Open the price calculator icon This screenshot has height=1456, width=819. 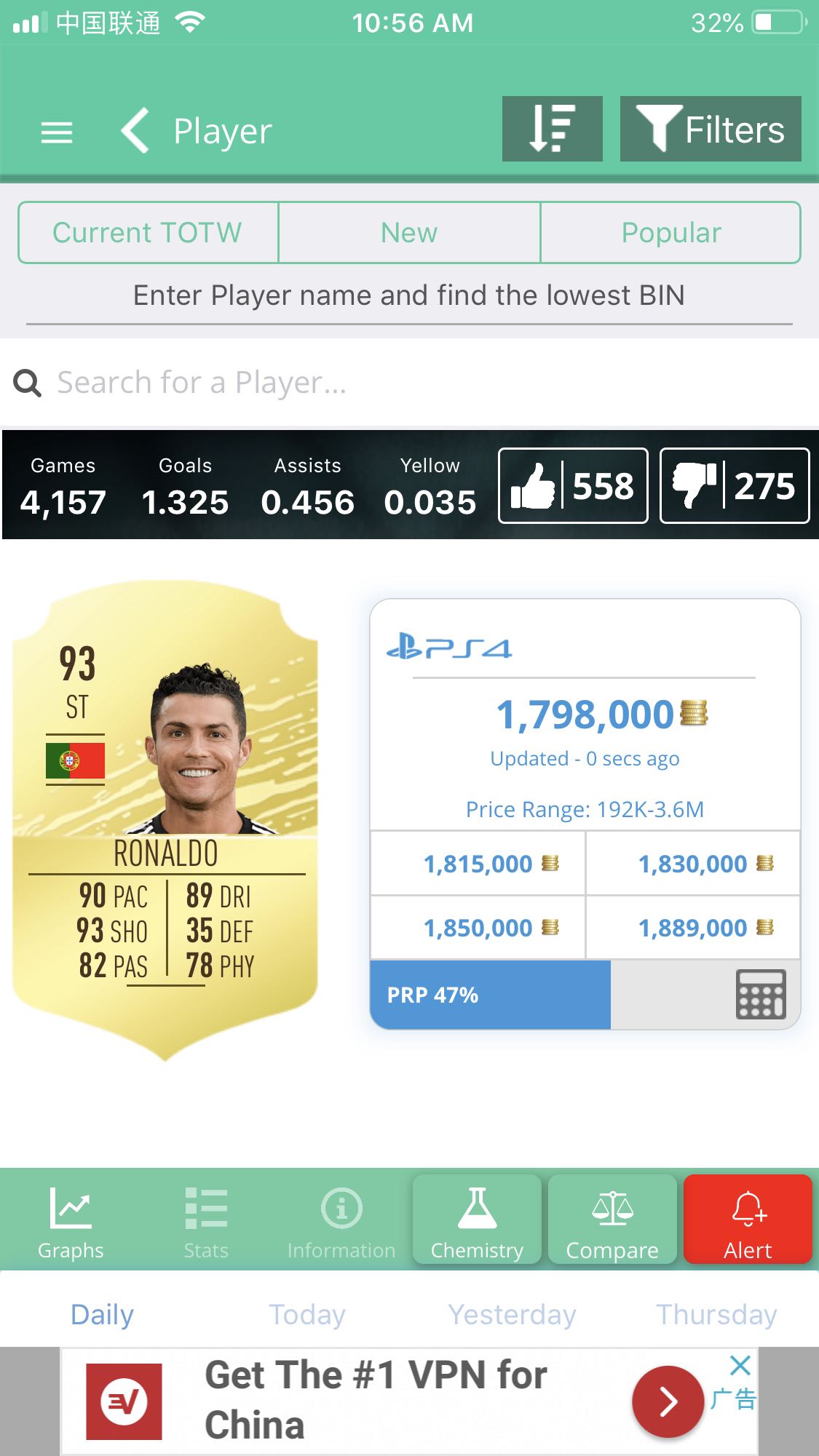pyautogui.click(x=760, y=994)
